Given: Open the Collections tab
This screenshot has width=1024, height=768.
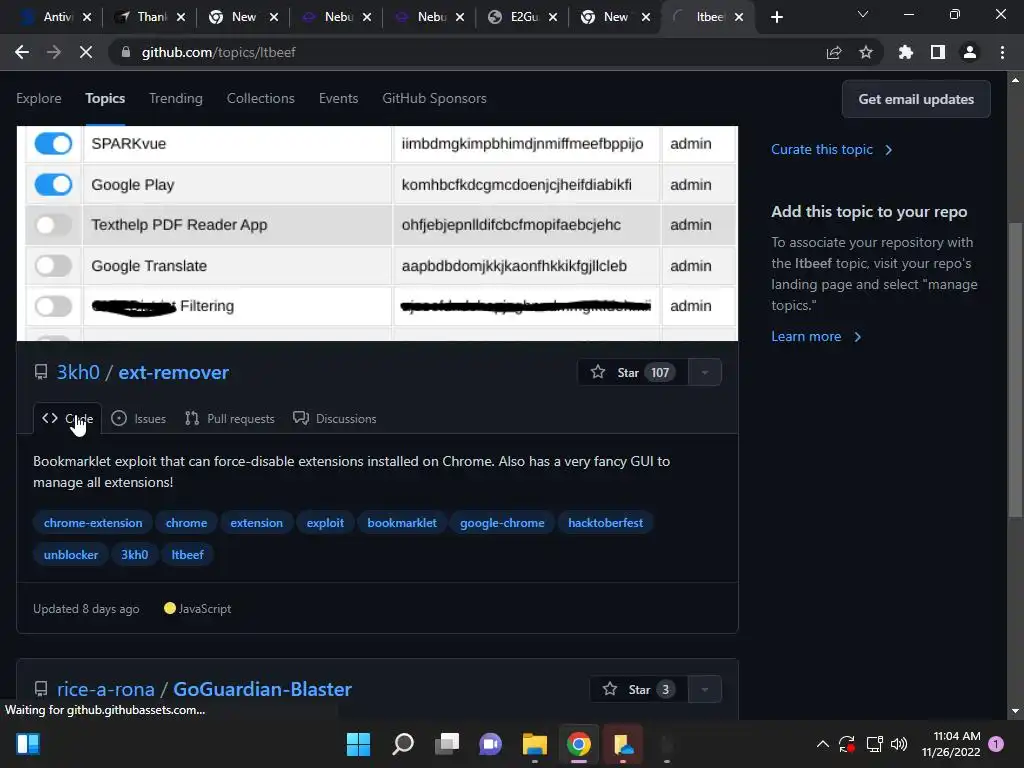Looking at the screenshot, I should (261, 98).
